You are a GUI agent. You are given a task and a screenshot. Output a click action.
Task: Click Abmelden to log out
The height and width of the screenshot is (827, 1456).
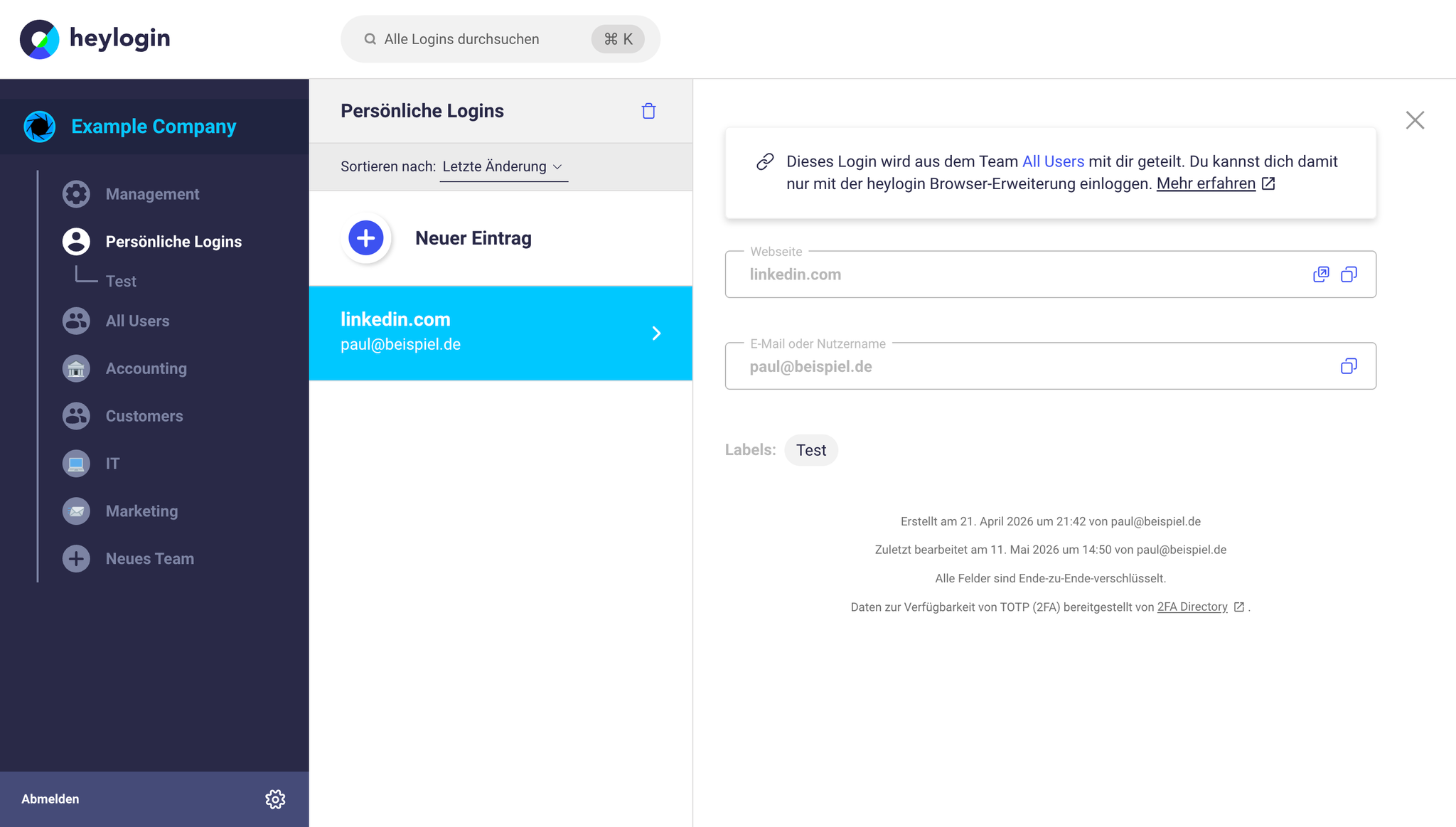[50, 799]
